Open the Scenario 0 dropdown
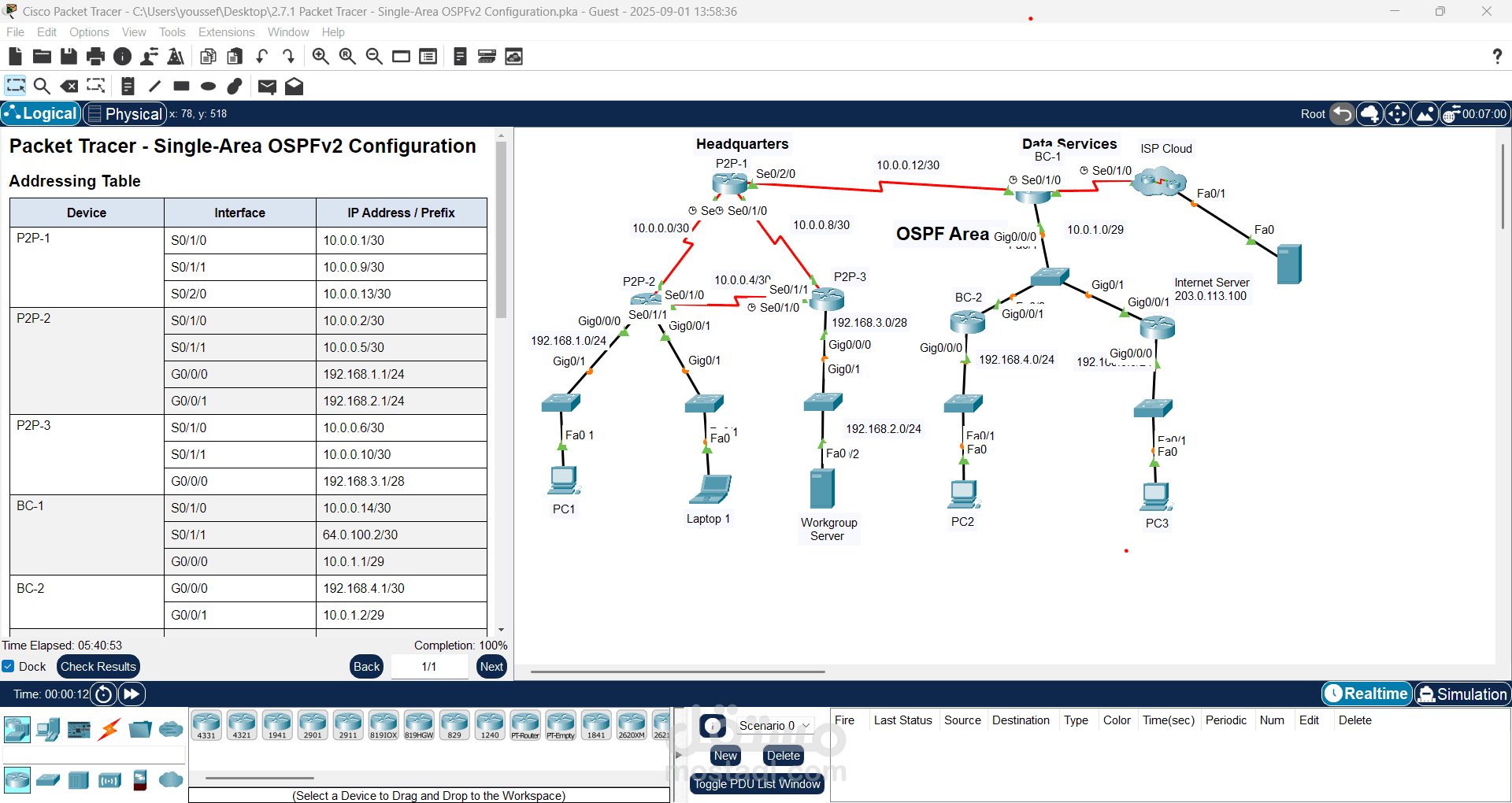 [774, 725]
